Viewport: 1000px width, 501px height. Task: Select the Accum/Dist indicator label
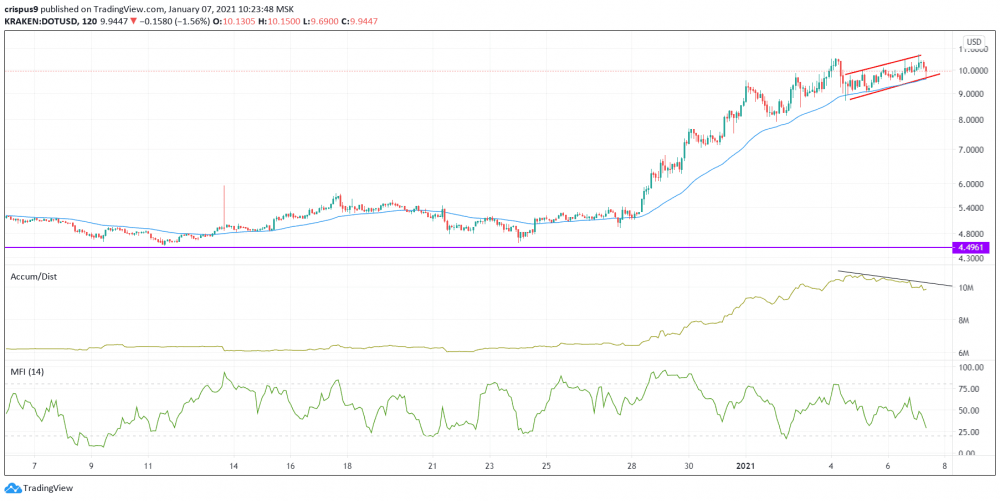(33, 277)
